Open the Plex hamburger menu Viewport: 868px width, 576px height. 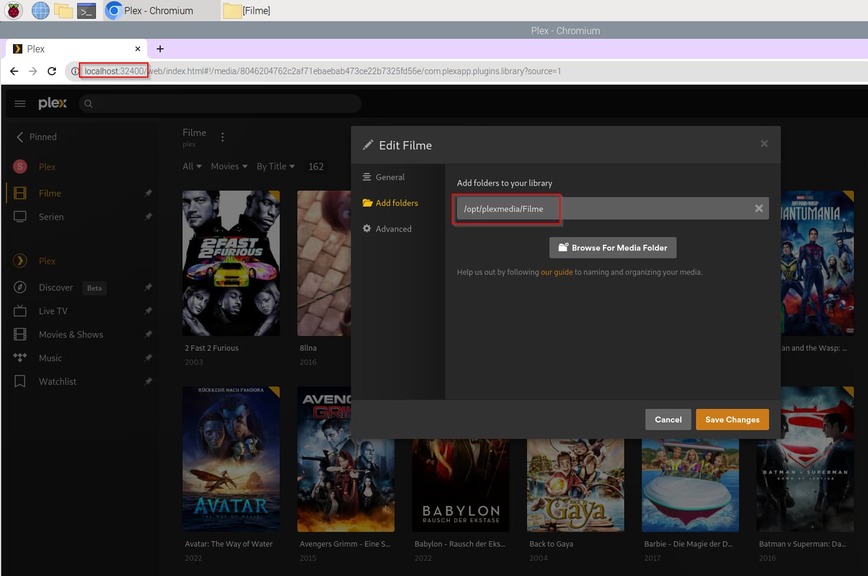click(20, 104)
